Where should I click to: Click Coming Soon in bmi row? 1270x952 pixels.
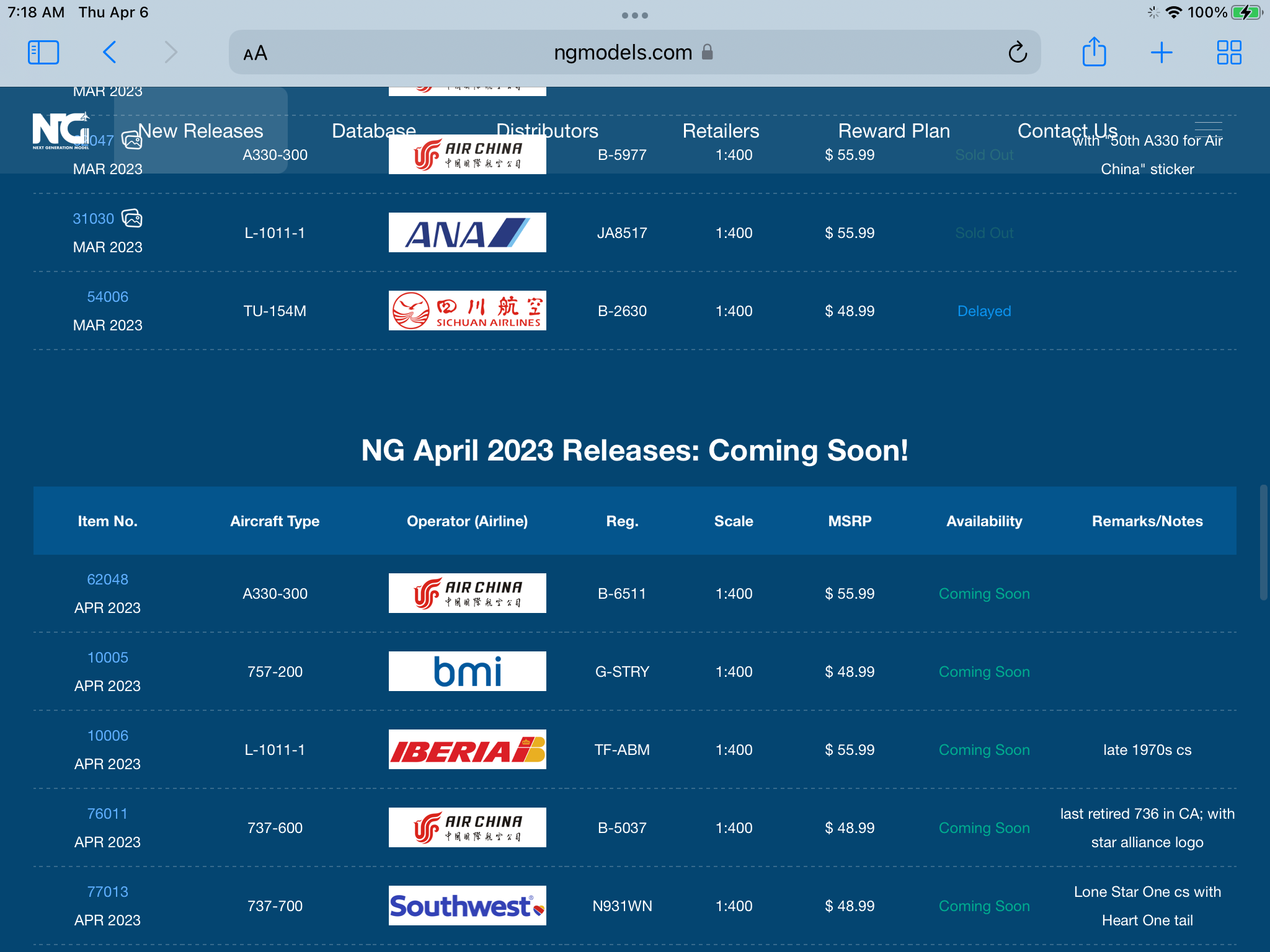[984, 672]
